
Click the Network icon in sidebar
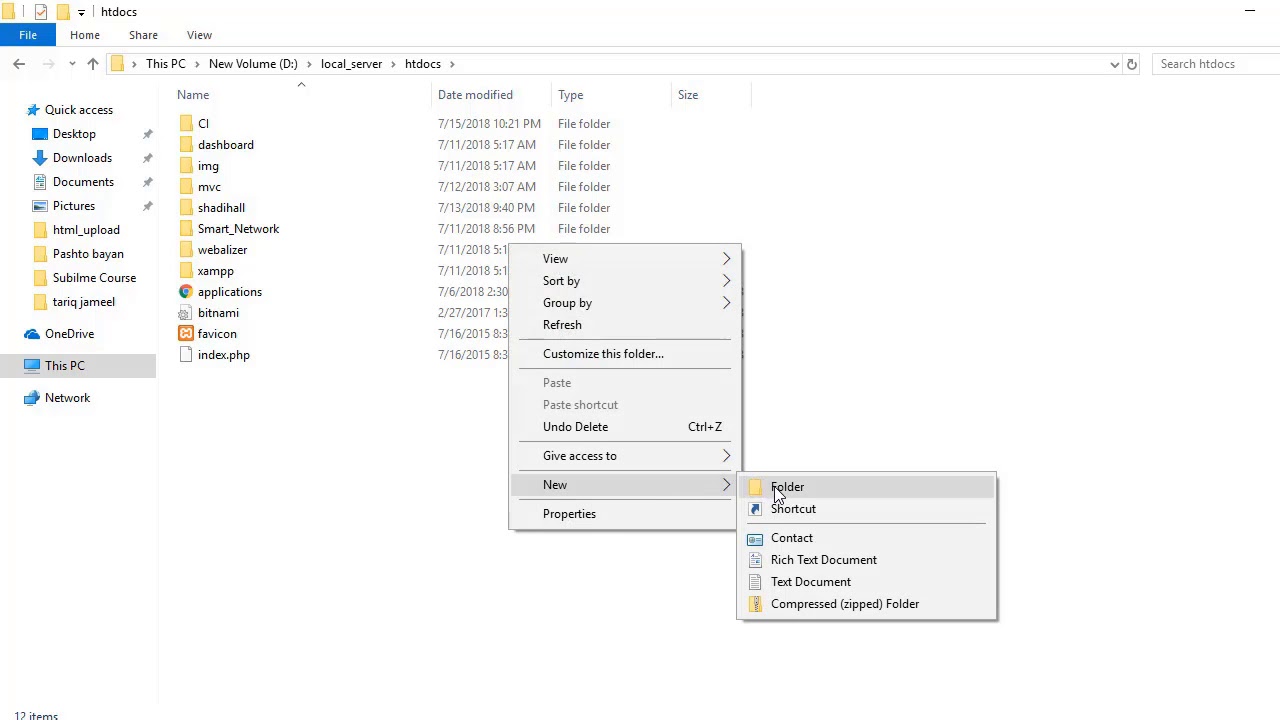pyautogui.click(x=32, y=398)
